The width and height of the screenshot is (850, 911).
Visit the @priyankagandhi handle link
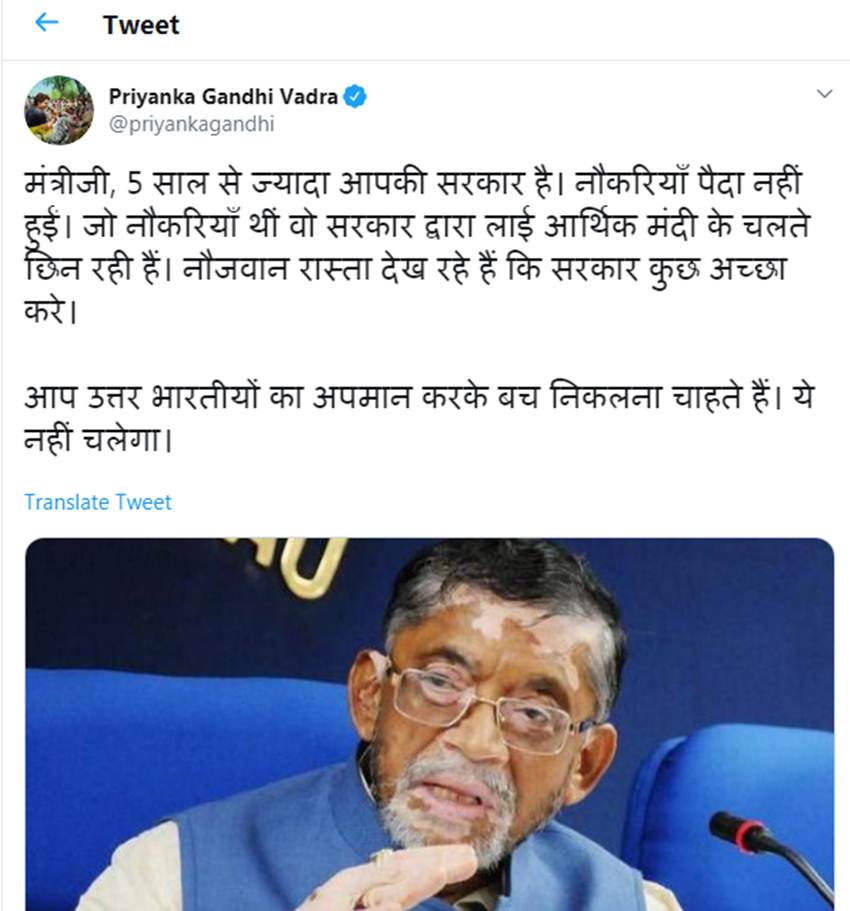tap(192, 124)
